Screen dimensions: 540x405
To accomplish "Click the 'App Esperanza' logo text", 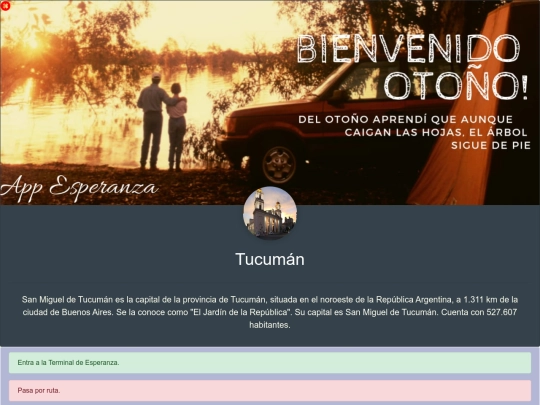I will 79,188.
